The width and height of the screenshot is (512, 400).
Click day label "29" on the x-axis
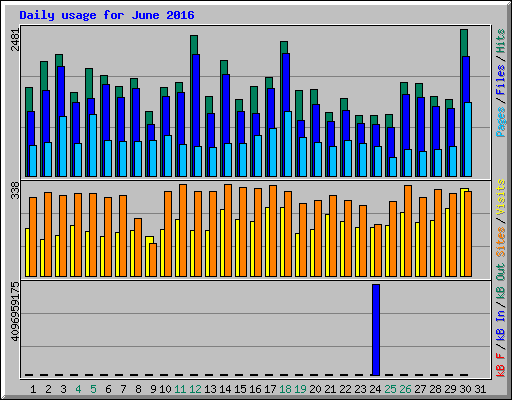450,389
